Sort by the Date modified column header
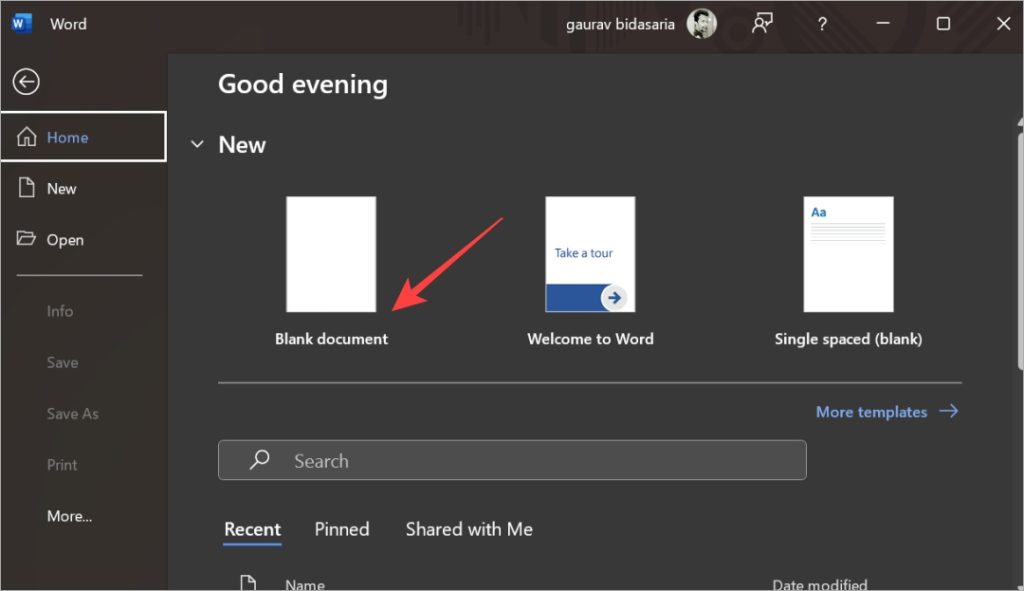 tap(820, 584)
